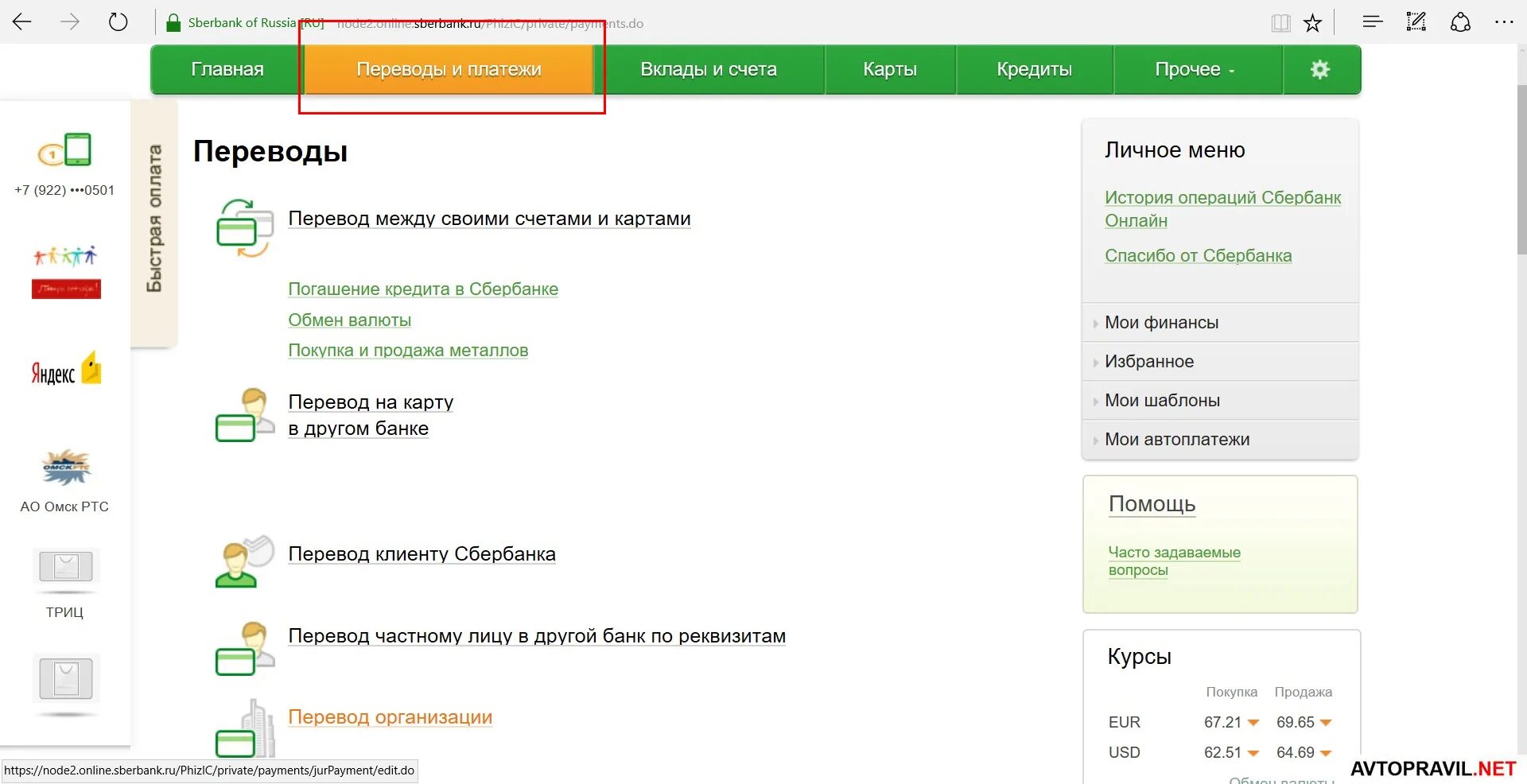The width and height of the screenshot is (1527, 784).
Task: Open settings gear in green menu
Action: click(1320, 69)
